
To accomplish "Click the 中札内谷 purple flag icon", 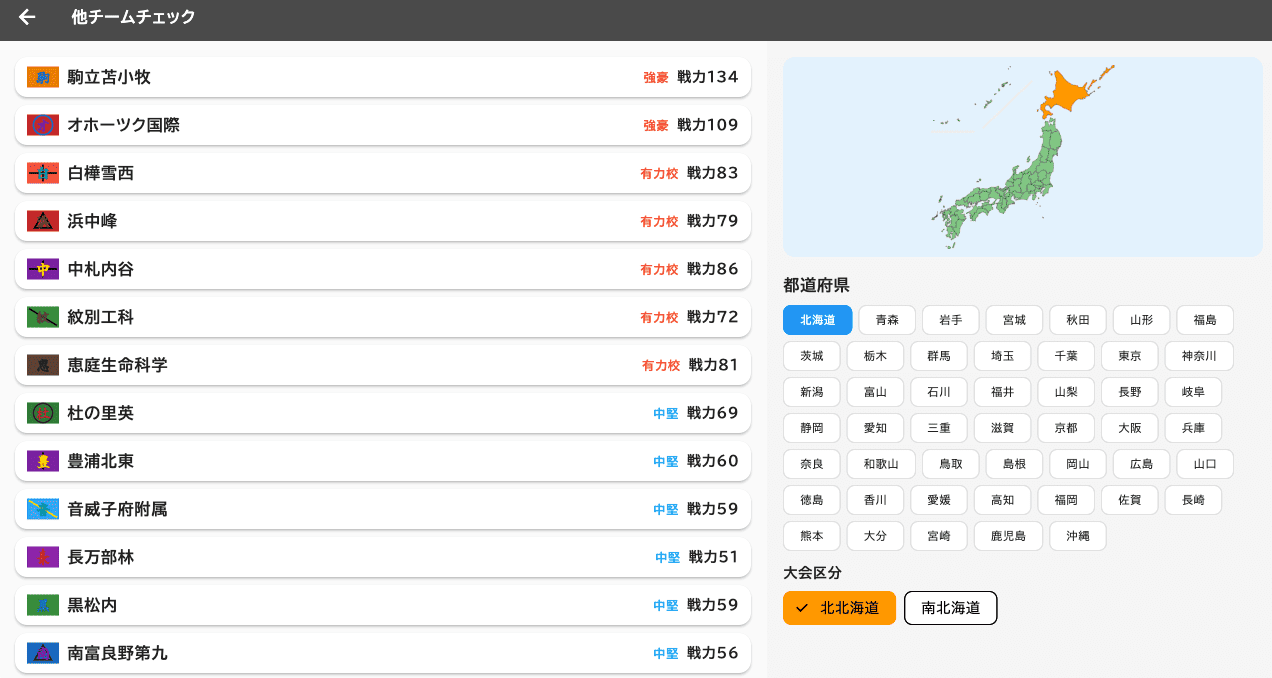I will (43, 269).
